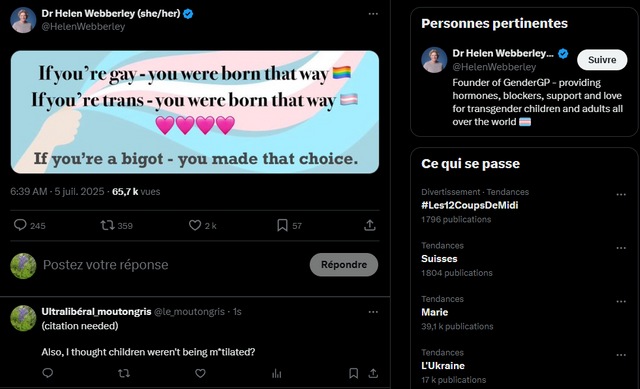Share the main tweet via share icon
Viewport: 640px width, 389px height.
370,225
